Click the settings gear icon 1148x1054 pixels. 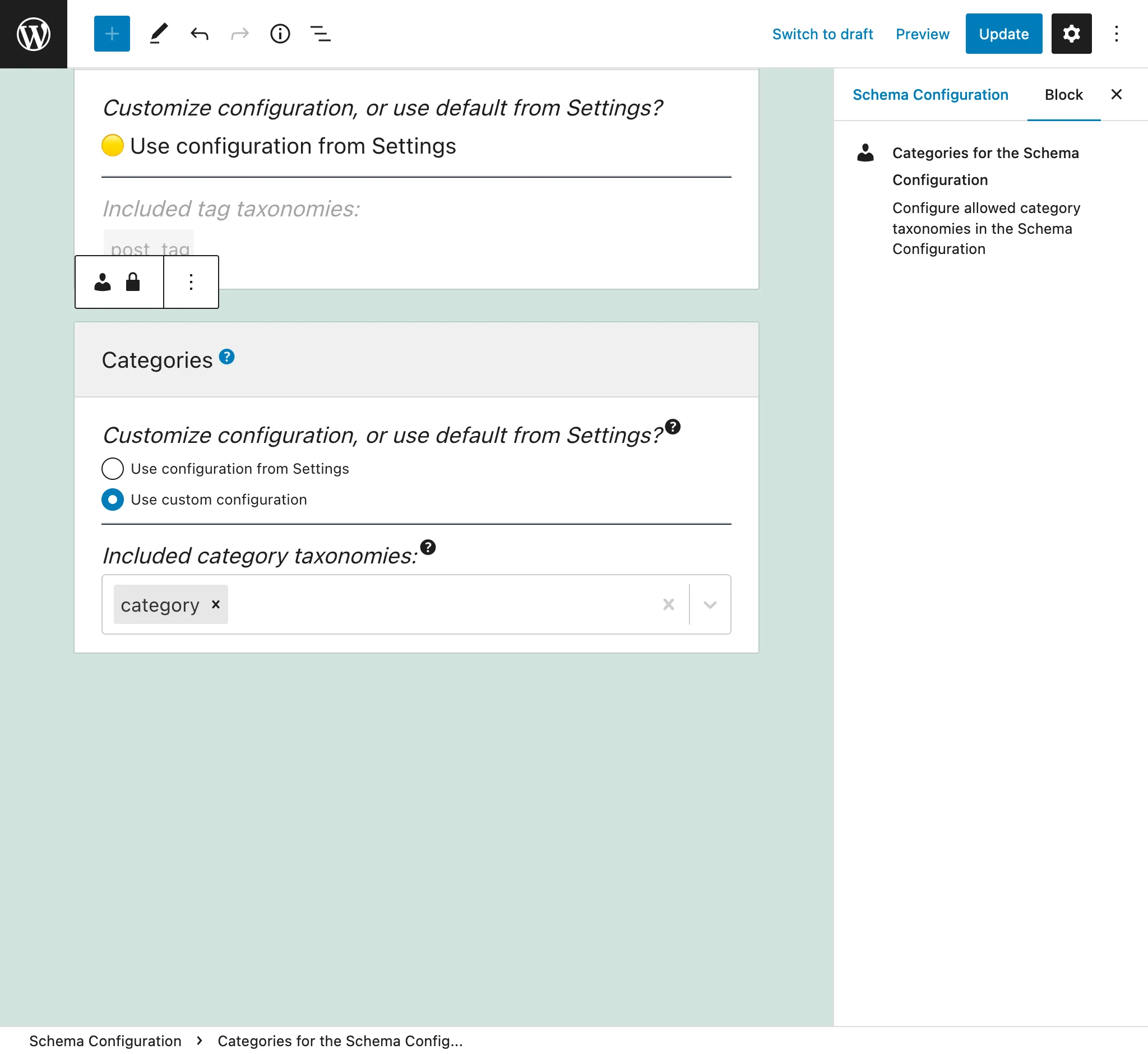pyautogui.click(x=1071, y=33)
